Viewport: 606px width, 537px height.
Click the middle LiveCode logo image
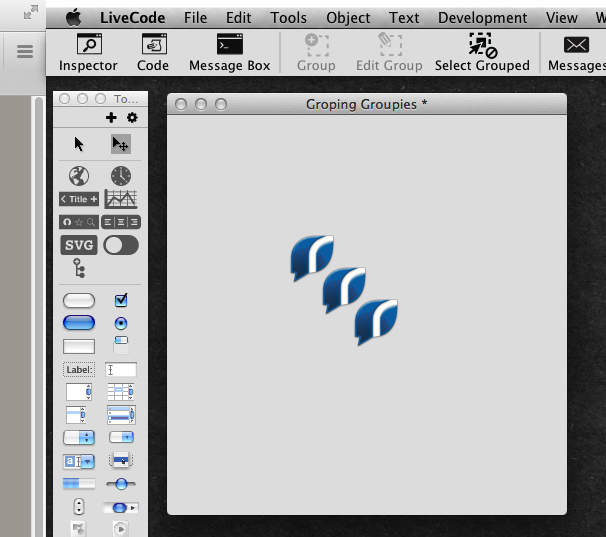(x=344, y=290)
